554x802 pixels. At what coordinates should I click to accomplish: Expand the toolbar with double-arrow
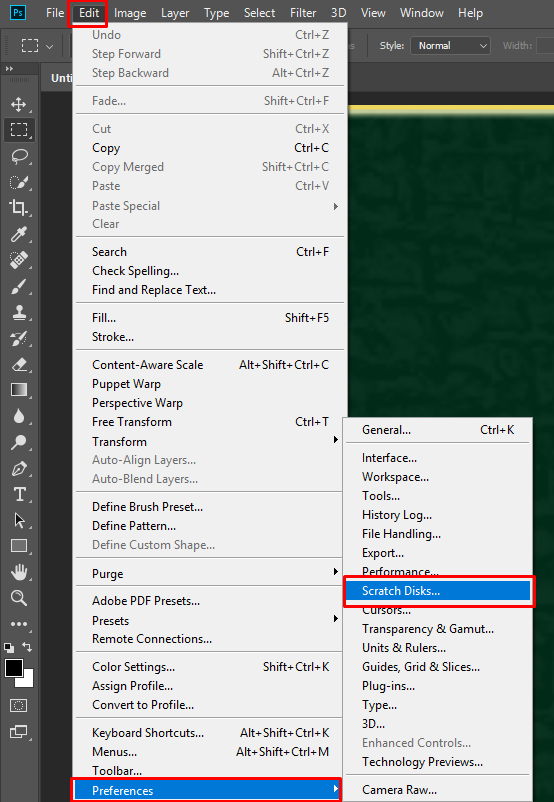(x=9, y=69)
